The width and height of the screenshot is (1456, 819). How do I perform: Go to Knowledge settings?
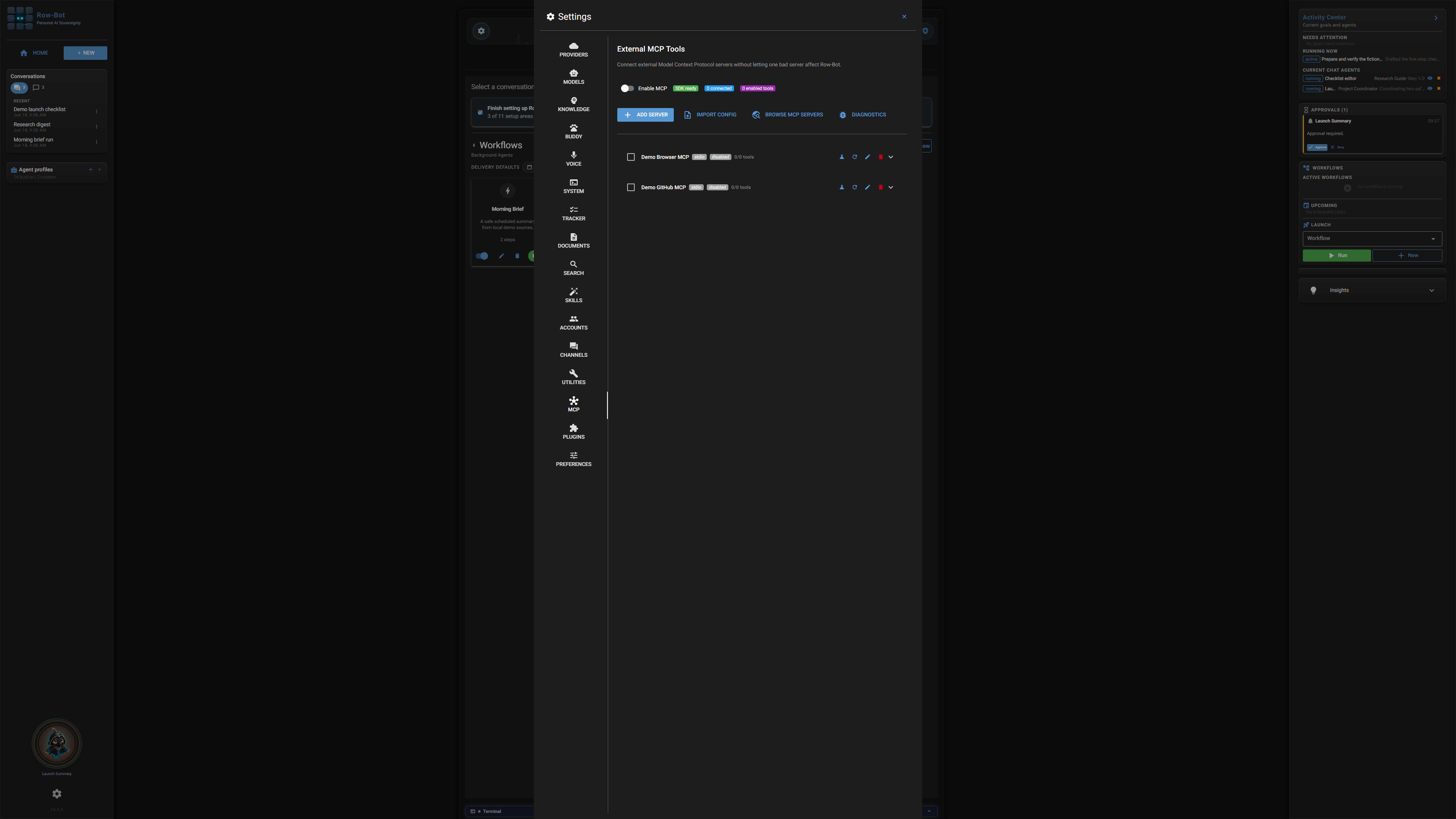pyautogui.click(x=573, y=105)
